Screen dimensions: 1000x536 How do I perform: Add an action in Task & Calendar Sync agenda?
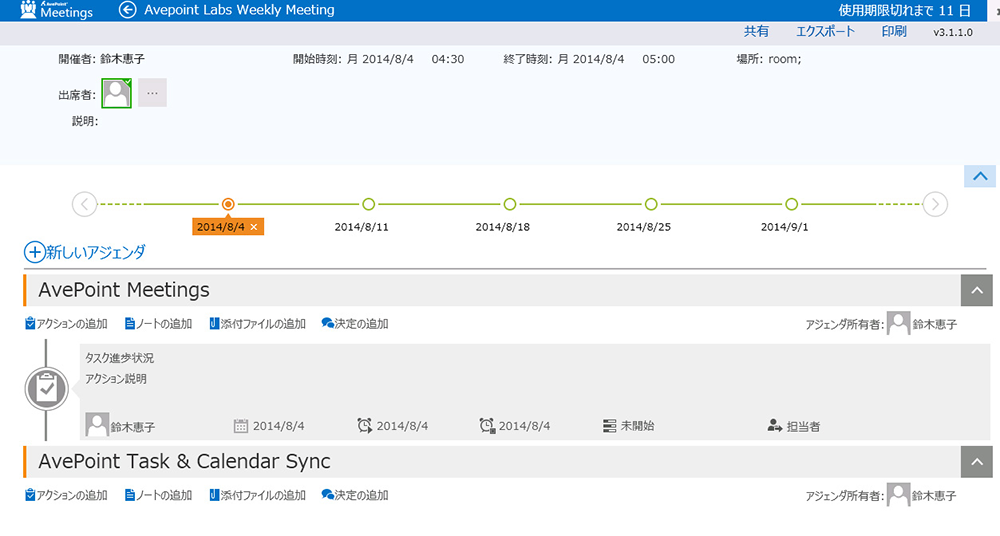[66, 495]
